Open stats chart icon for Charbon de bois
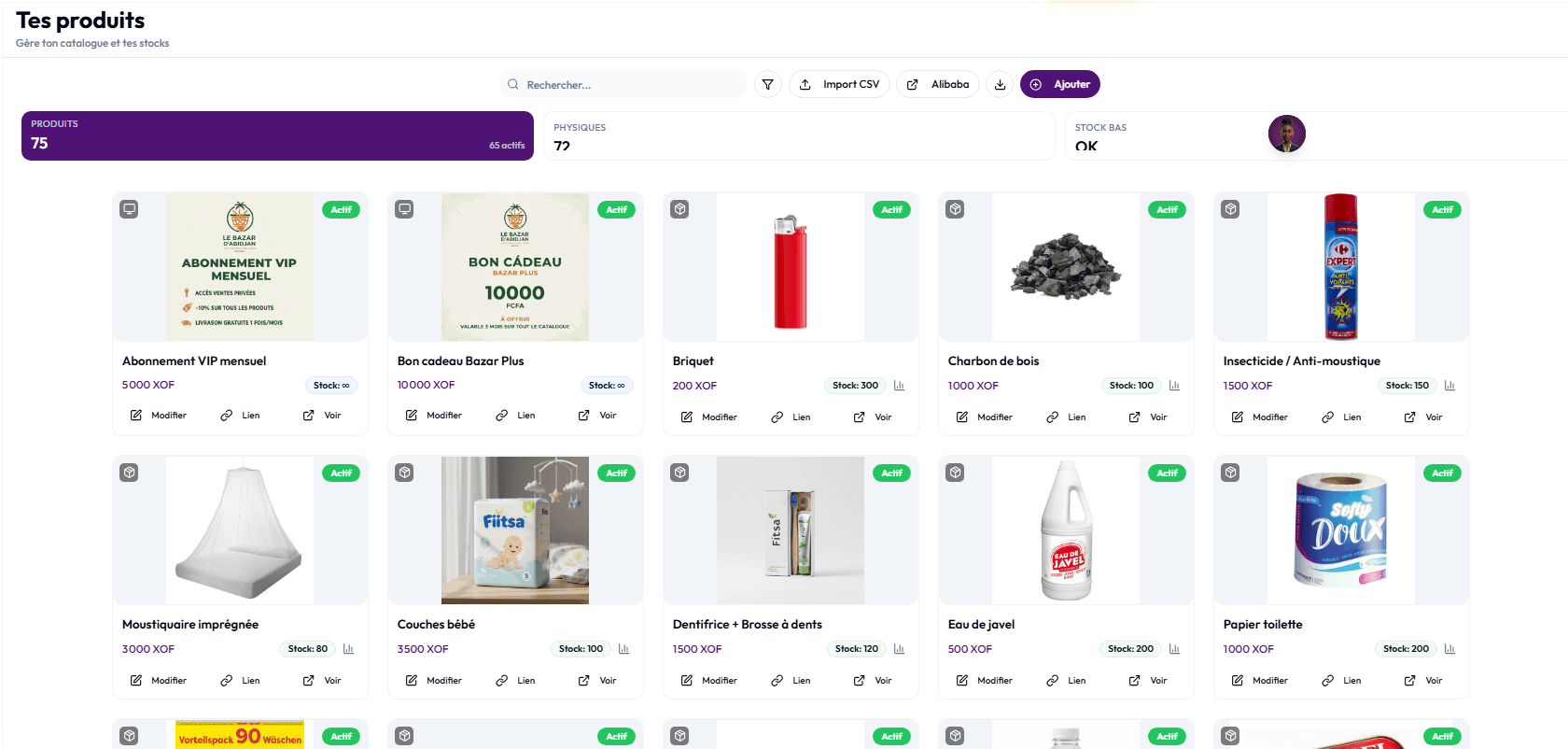This screenshot has height=749, width=1568. tap(1174, 385)
